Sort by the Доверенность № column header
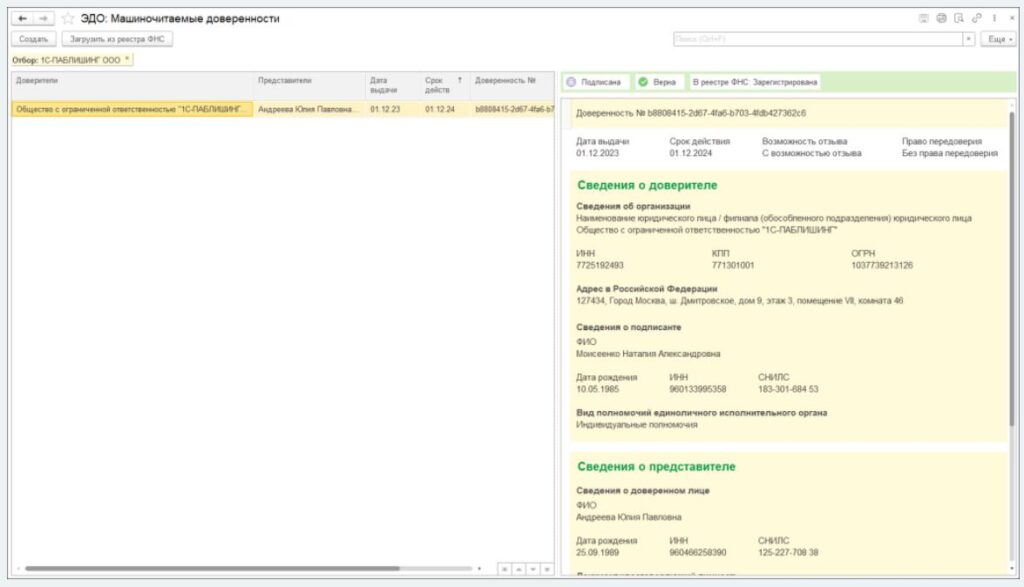Image resolution: width=1024 pixels, height=587 pixels. click(512, 85)
